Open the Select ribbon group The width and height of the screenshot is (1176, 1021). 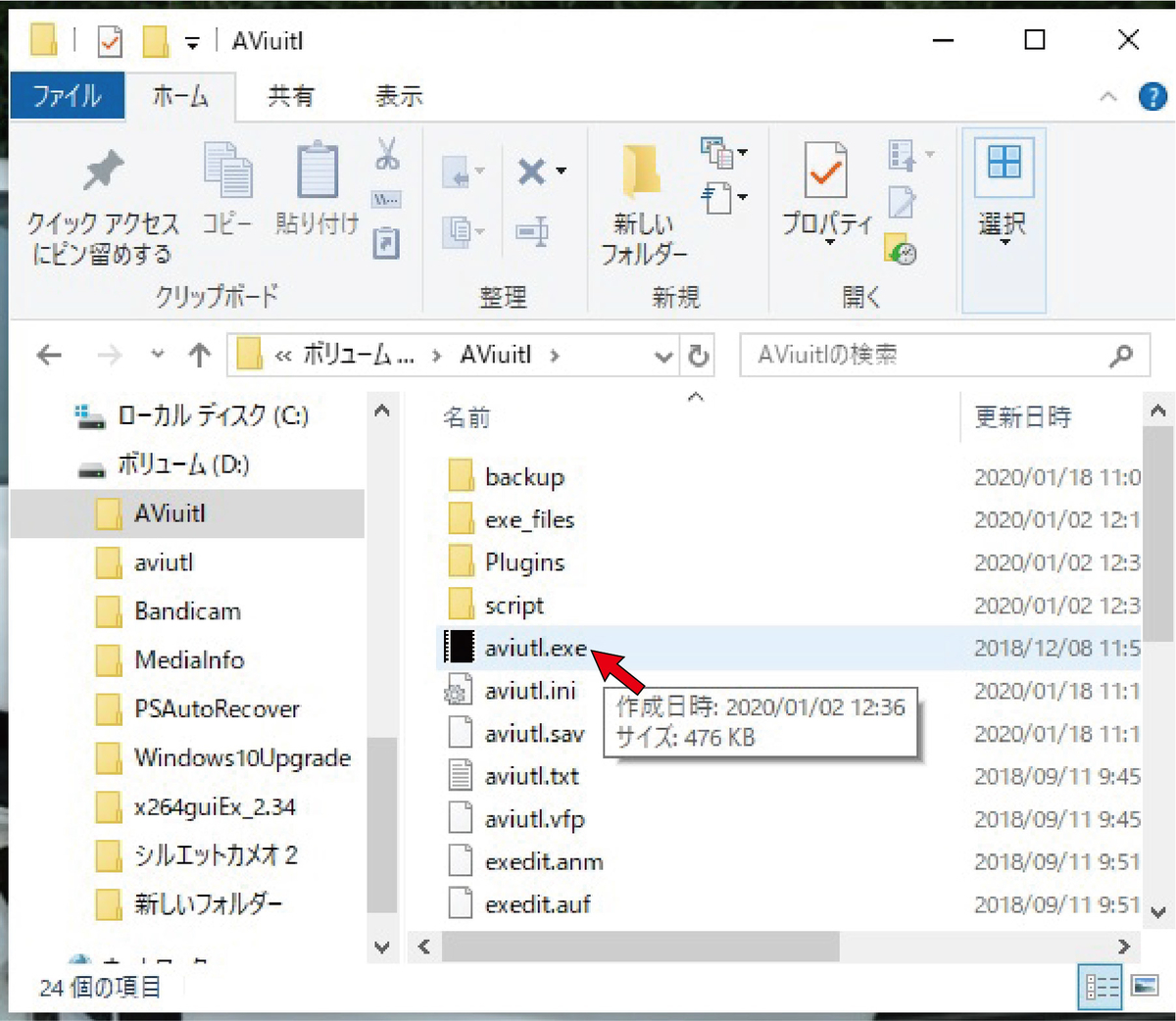pos(1004,219)
